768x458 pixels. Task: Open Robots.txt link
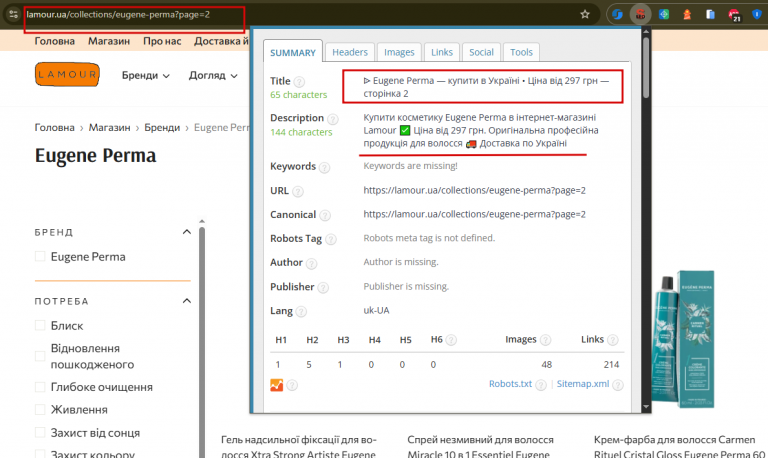[510, 384]
